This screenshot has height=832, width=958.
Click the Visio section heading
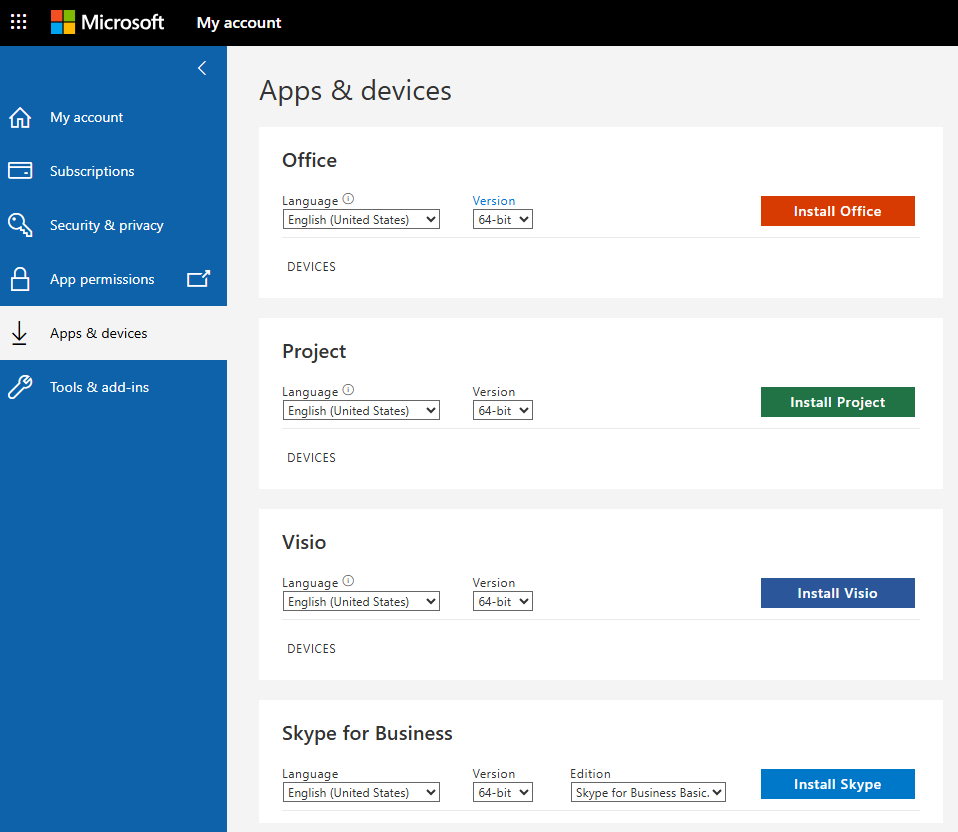click(x=304, y=542)
